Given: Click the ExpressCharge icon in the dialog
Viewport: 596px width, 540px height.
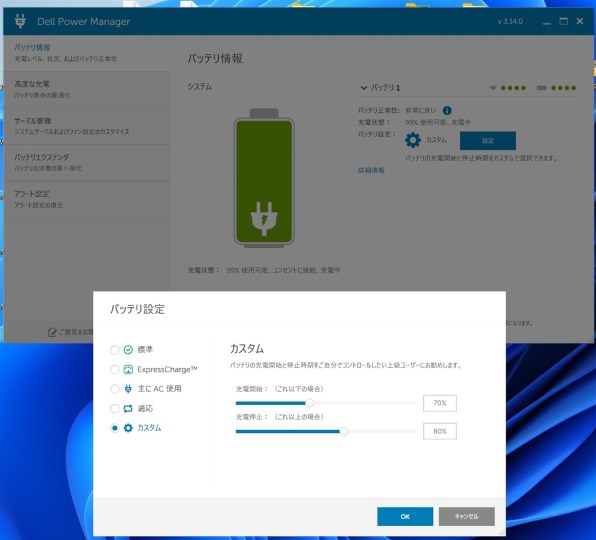Looking at the screenshot, I should point(128,369).
